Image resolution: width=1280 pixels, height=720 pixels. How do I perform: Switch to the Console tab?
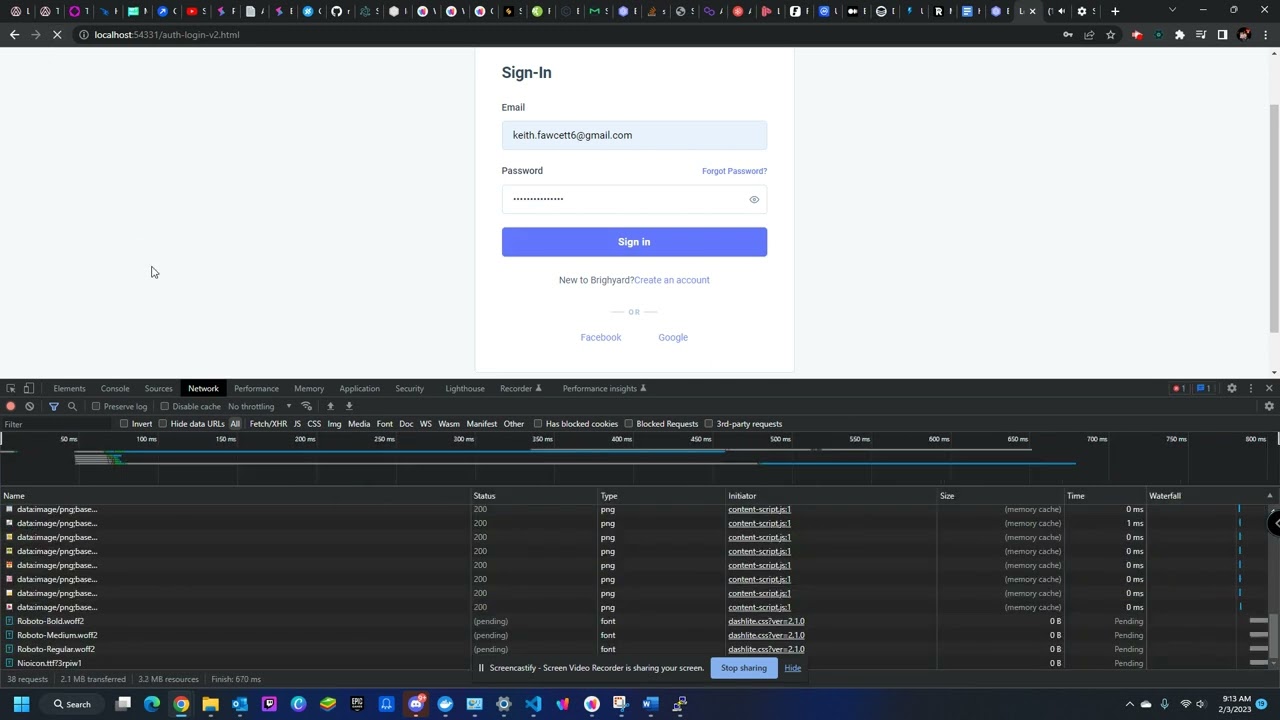pos(115,388)
